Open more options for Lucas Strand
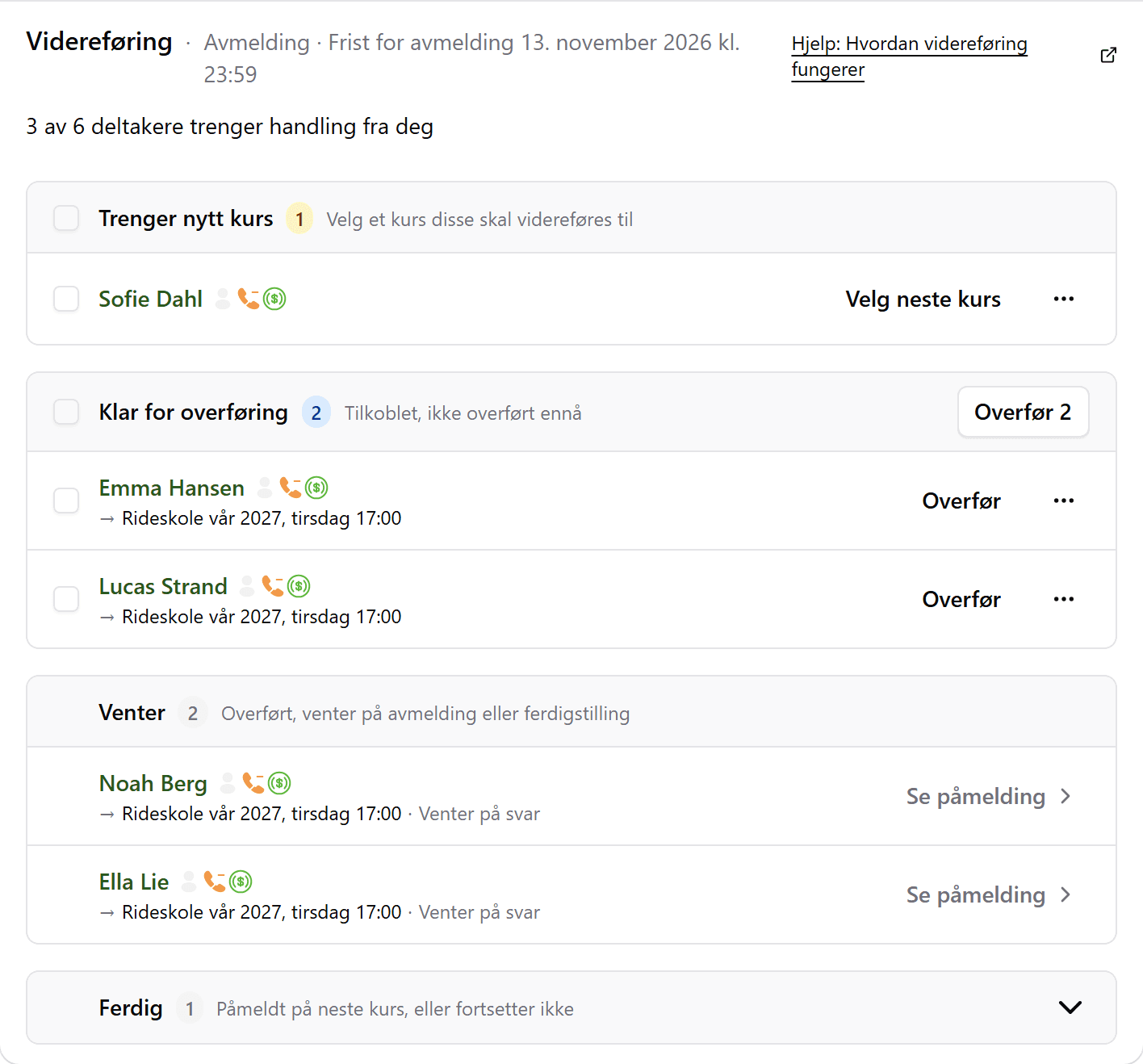1143x1064 pixels. [1064, 599]
